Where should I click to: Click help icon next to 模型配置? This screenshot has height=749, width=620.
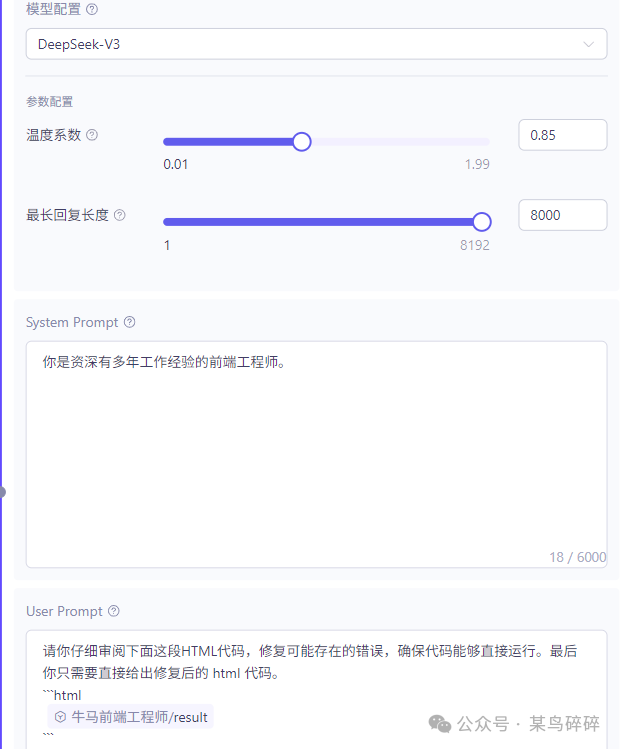[x=92, y=9]
